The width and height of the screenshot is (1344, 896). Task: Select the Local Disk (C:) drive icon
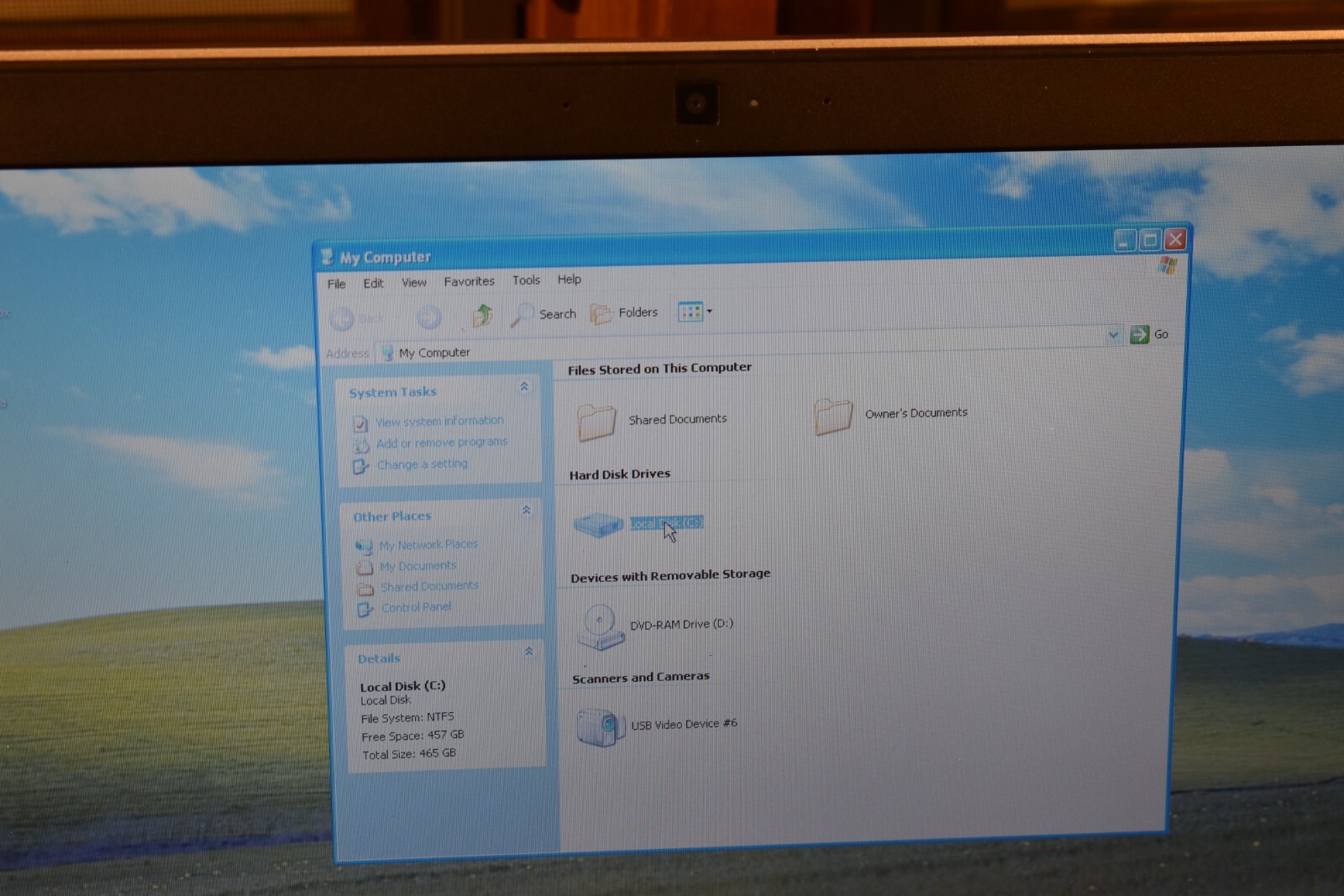(598, 525)
